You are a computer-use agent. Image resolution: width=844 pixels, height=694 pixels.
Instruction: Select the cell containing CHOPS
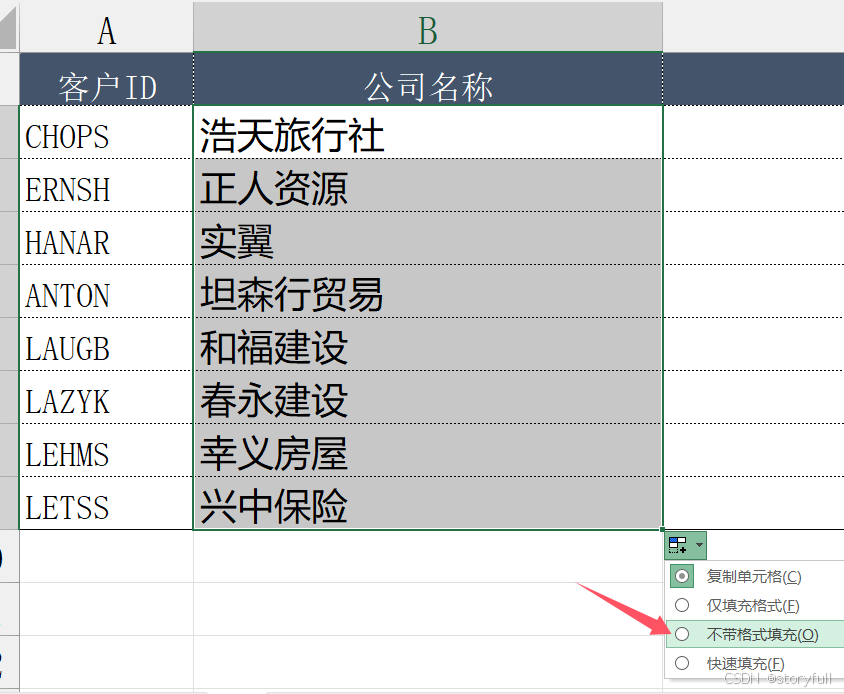pyautogui.click(x=106, y=132)
